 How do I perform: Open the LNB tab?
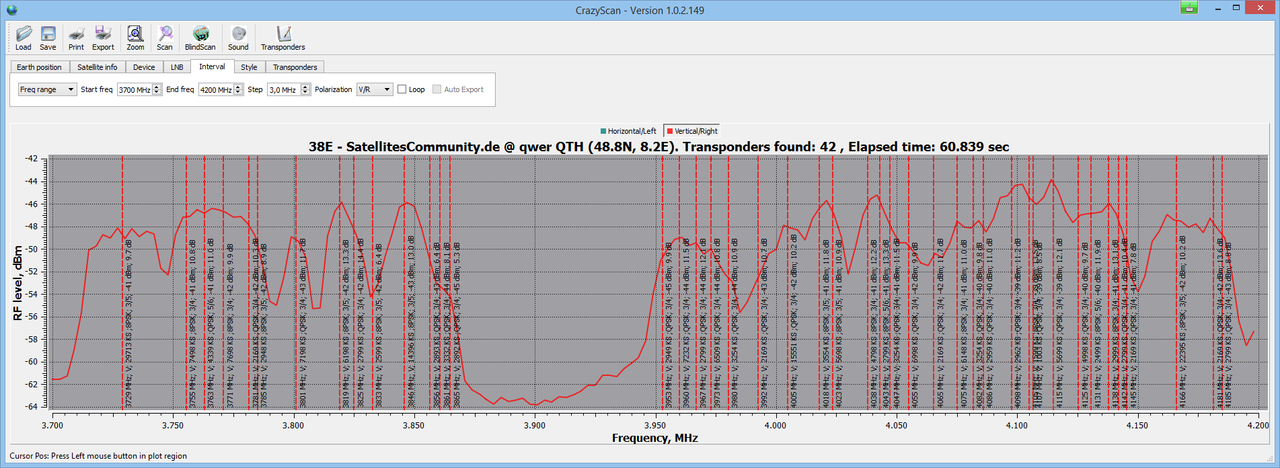[x=177, y=67]
